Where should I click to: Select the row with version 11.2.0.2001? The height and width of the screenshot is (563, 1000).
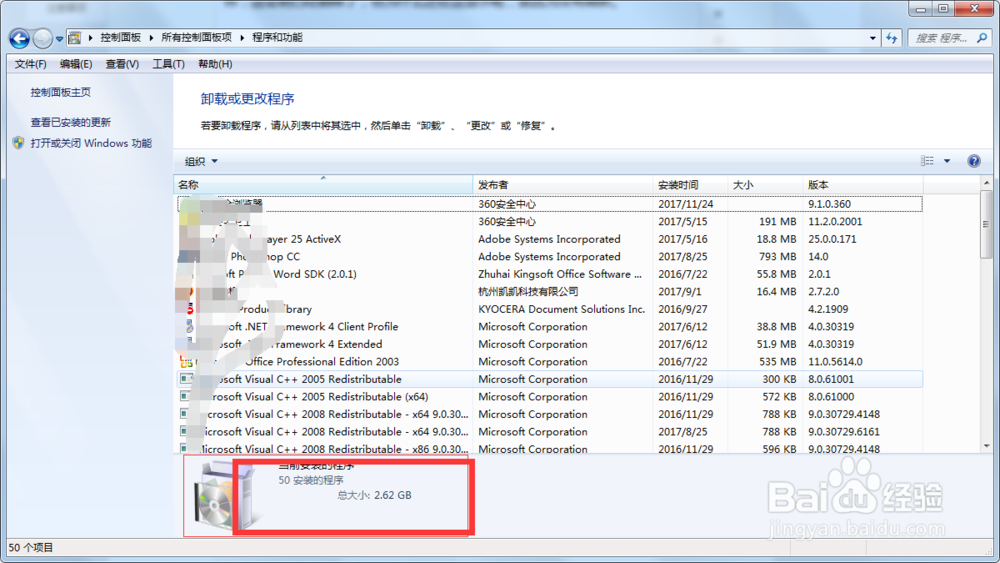[x=549, y=221]
